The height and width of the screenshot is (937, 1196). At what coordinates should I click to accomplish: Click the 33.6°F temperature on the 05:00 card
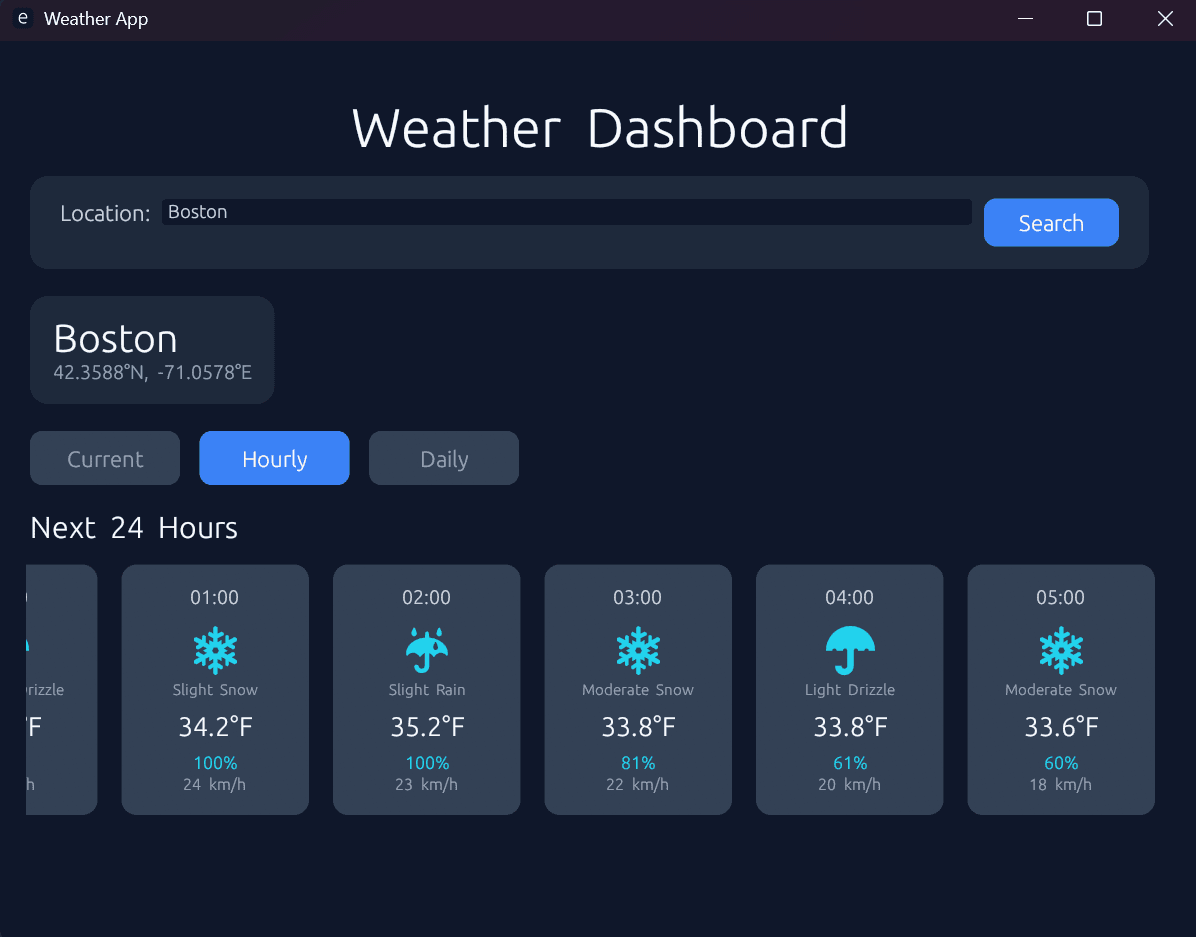coord(1061,726)
